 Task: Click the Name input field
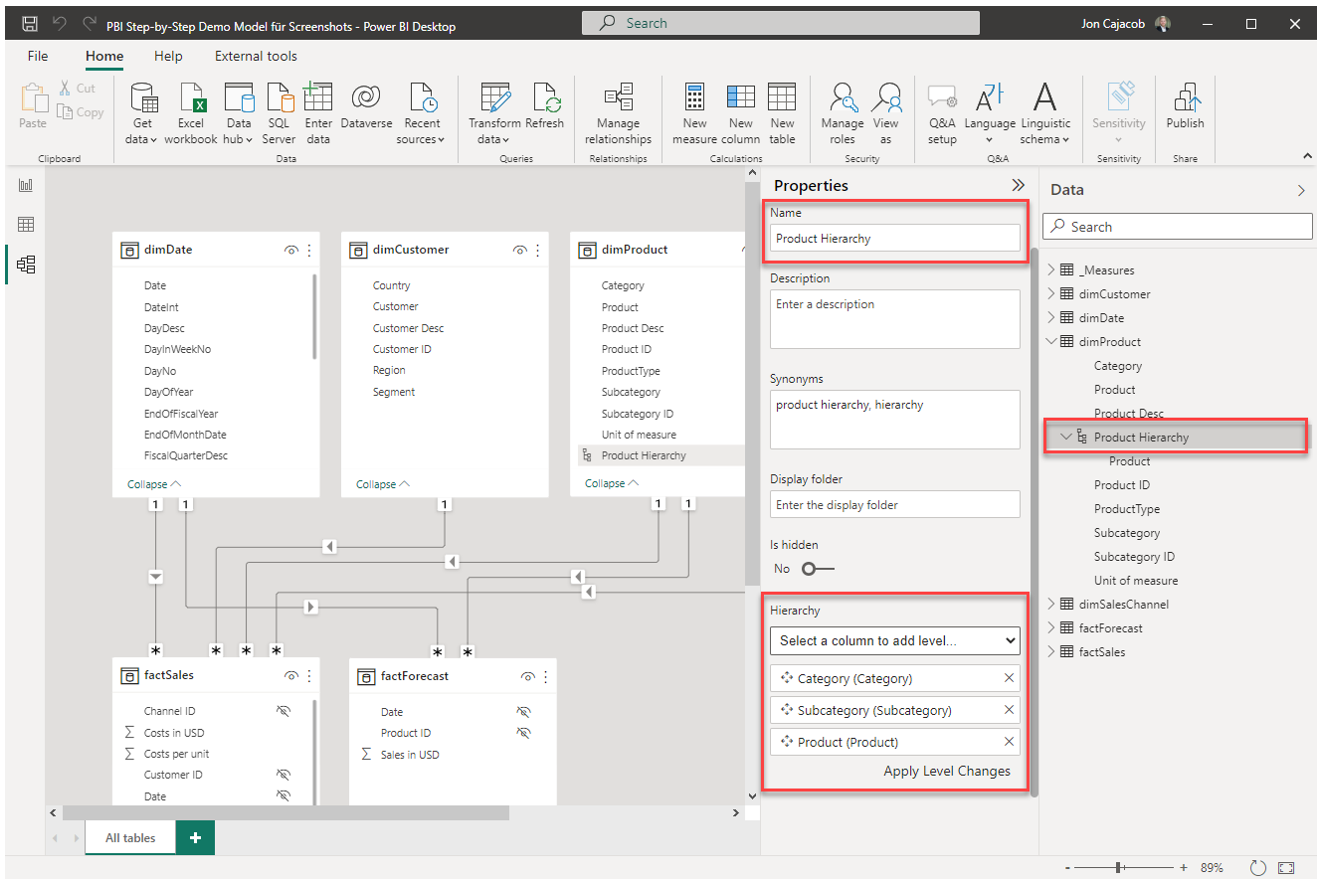[895, 238]
